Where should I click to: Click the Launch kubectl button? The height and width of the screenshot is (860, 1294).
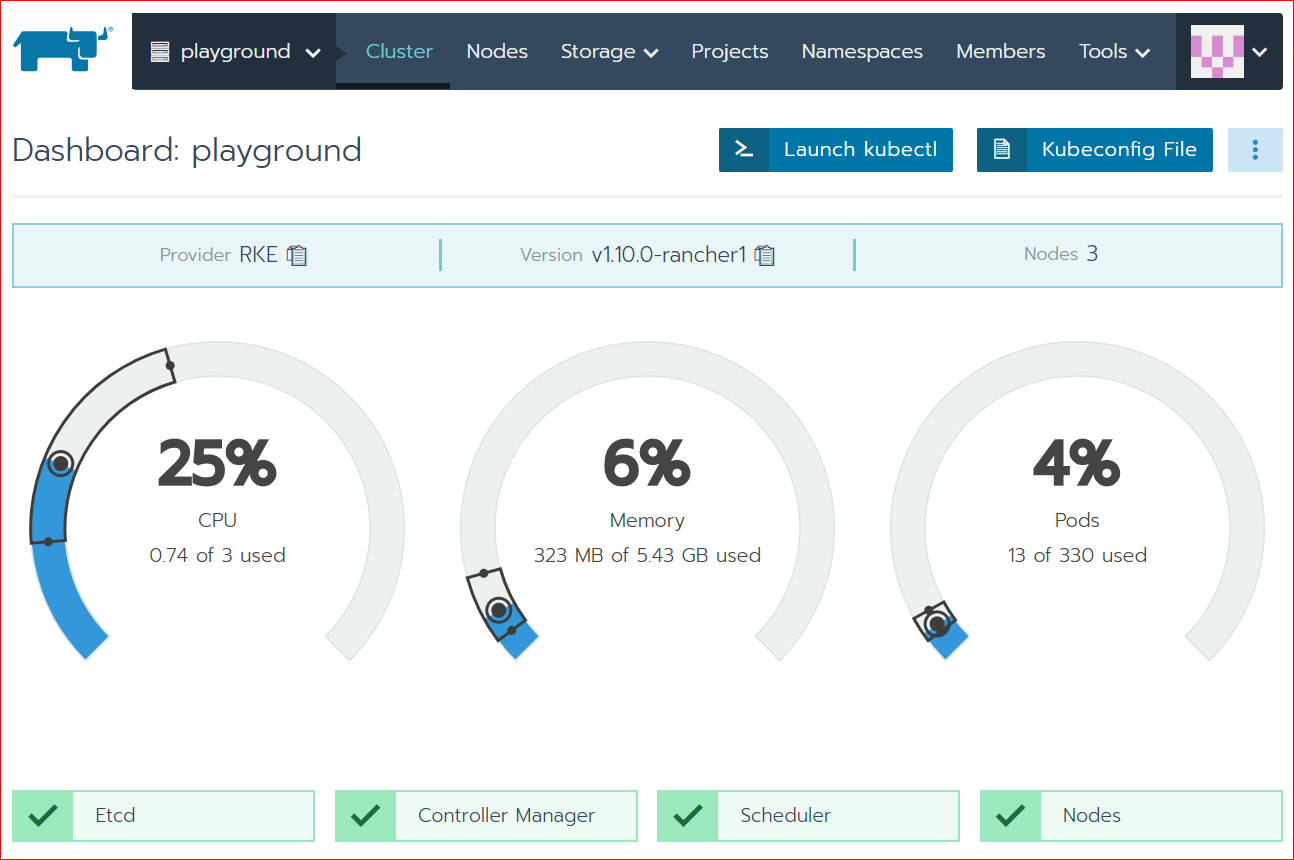coord(836,150)
